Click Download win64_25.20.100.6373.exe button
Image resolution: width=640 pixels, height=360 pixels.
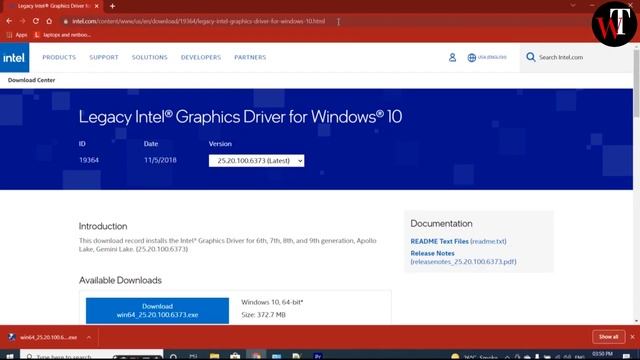(x=157, y=311)
